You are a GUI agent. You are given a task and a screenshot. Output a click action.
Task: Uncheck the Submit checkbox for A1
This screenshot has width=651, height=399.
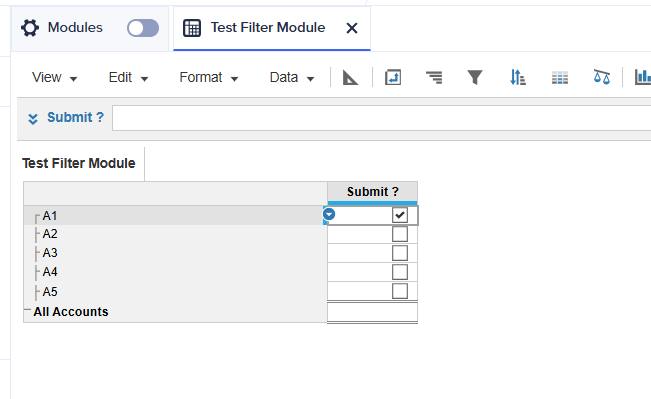(x=400, y=215)
